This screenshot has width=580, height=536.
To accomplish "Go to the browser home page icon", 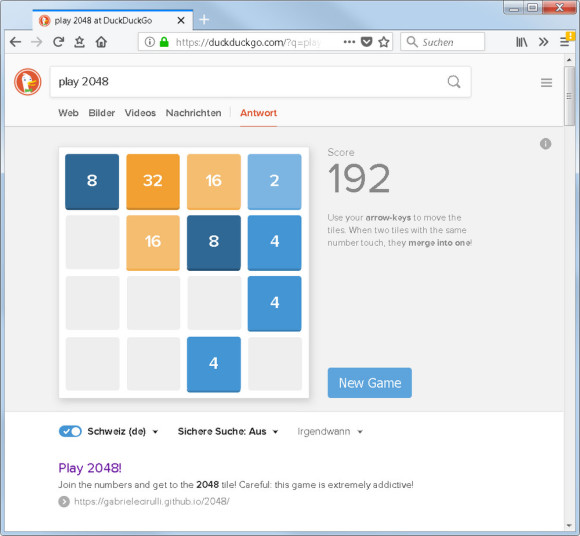I will (101, 42).
